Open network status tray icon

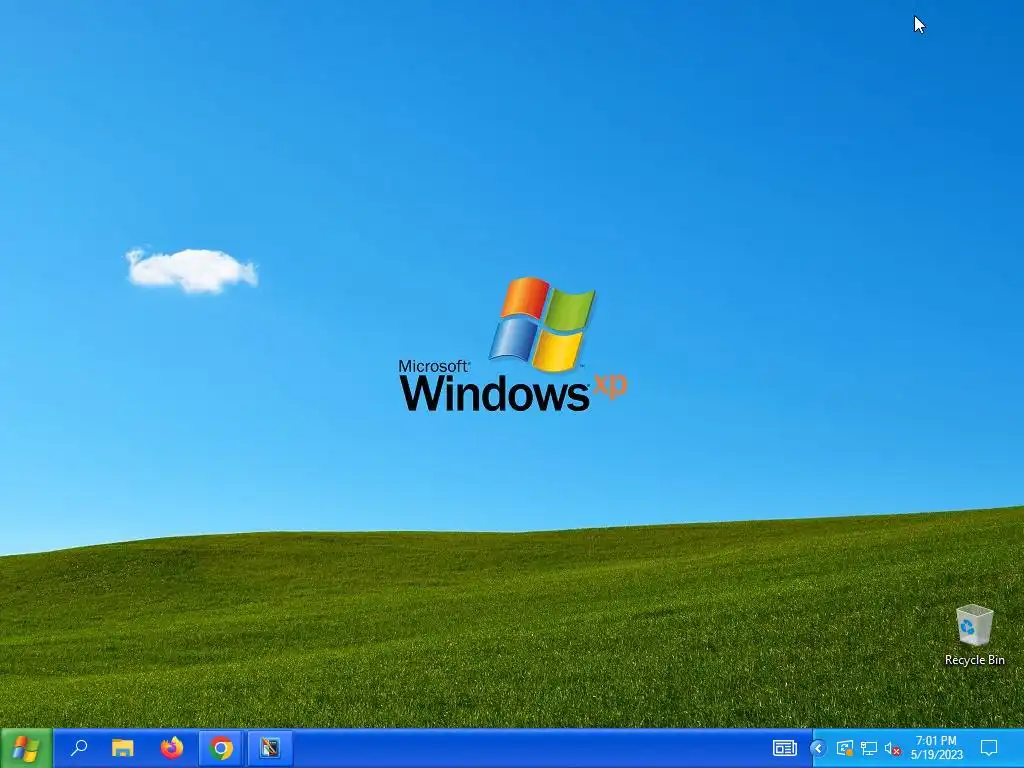point(869,748)
